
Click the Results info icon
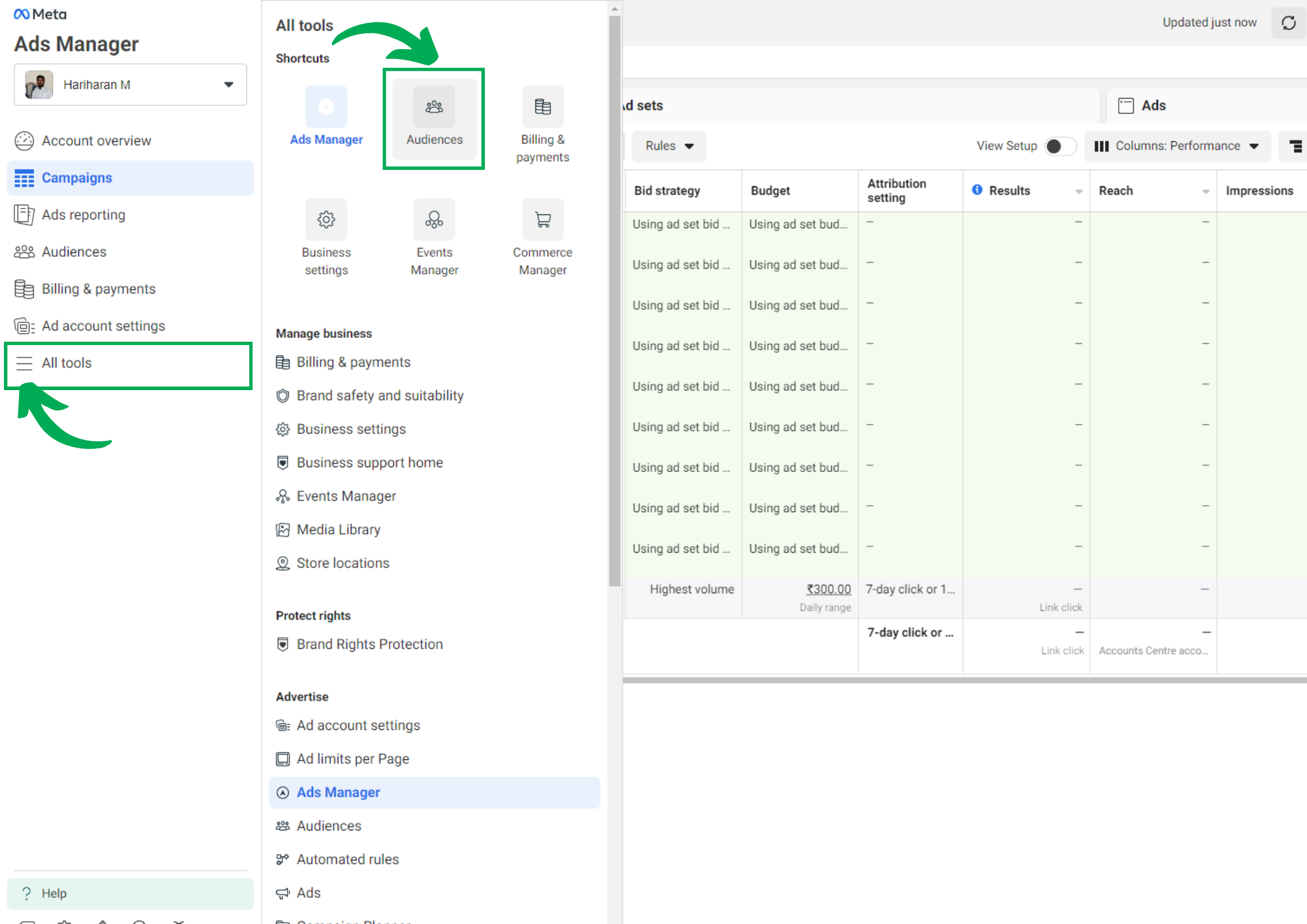coord(977,190)
